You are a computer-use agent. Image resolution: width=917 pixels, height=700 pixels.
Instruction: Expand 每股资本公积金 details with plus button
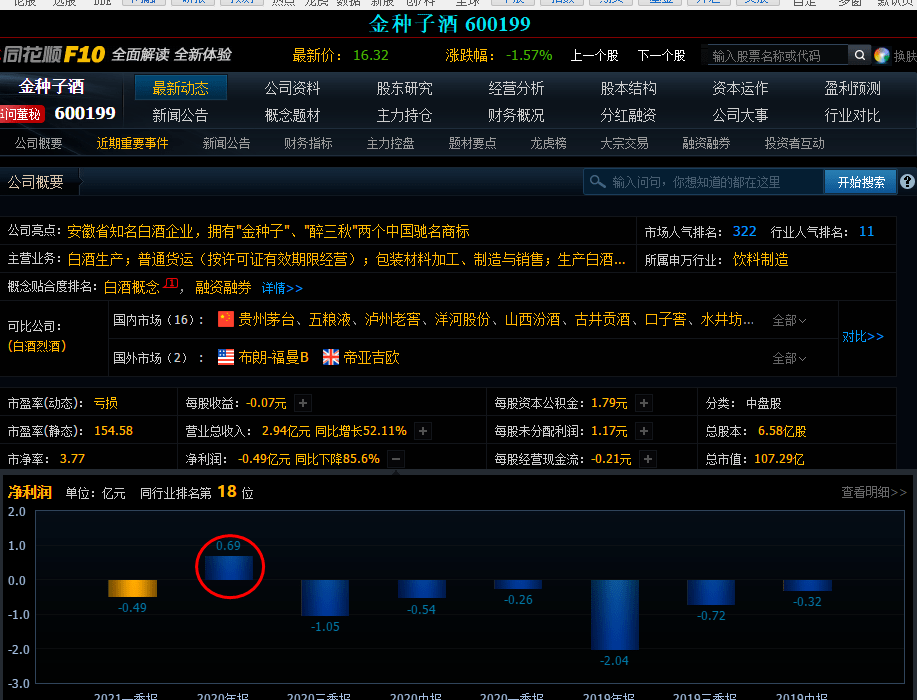tap(644, 403)
